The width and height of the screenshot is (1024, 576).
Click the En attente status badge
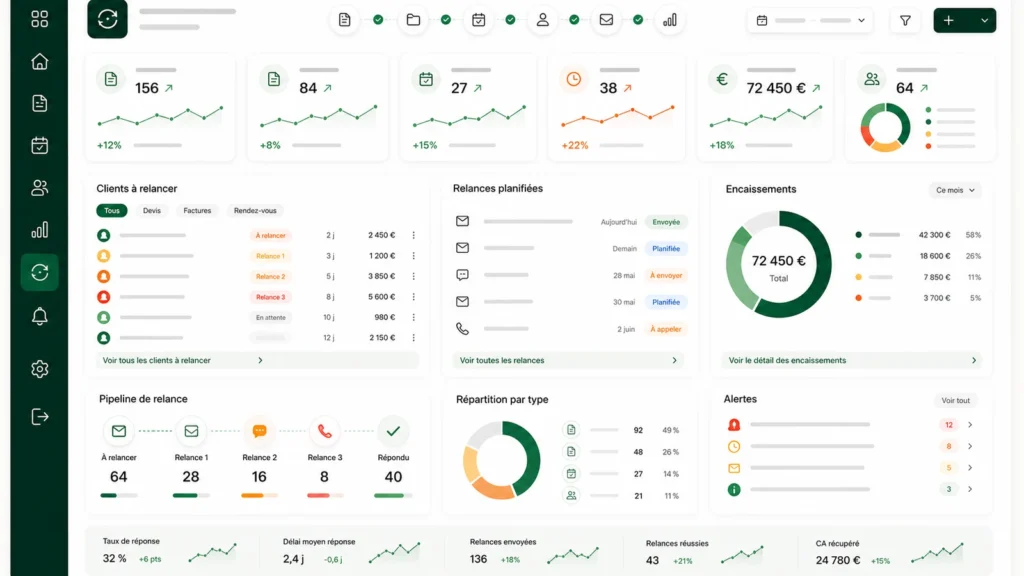270,317
